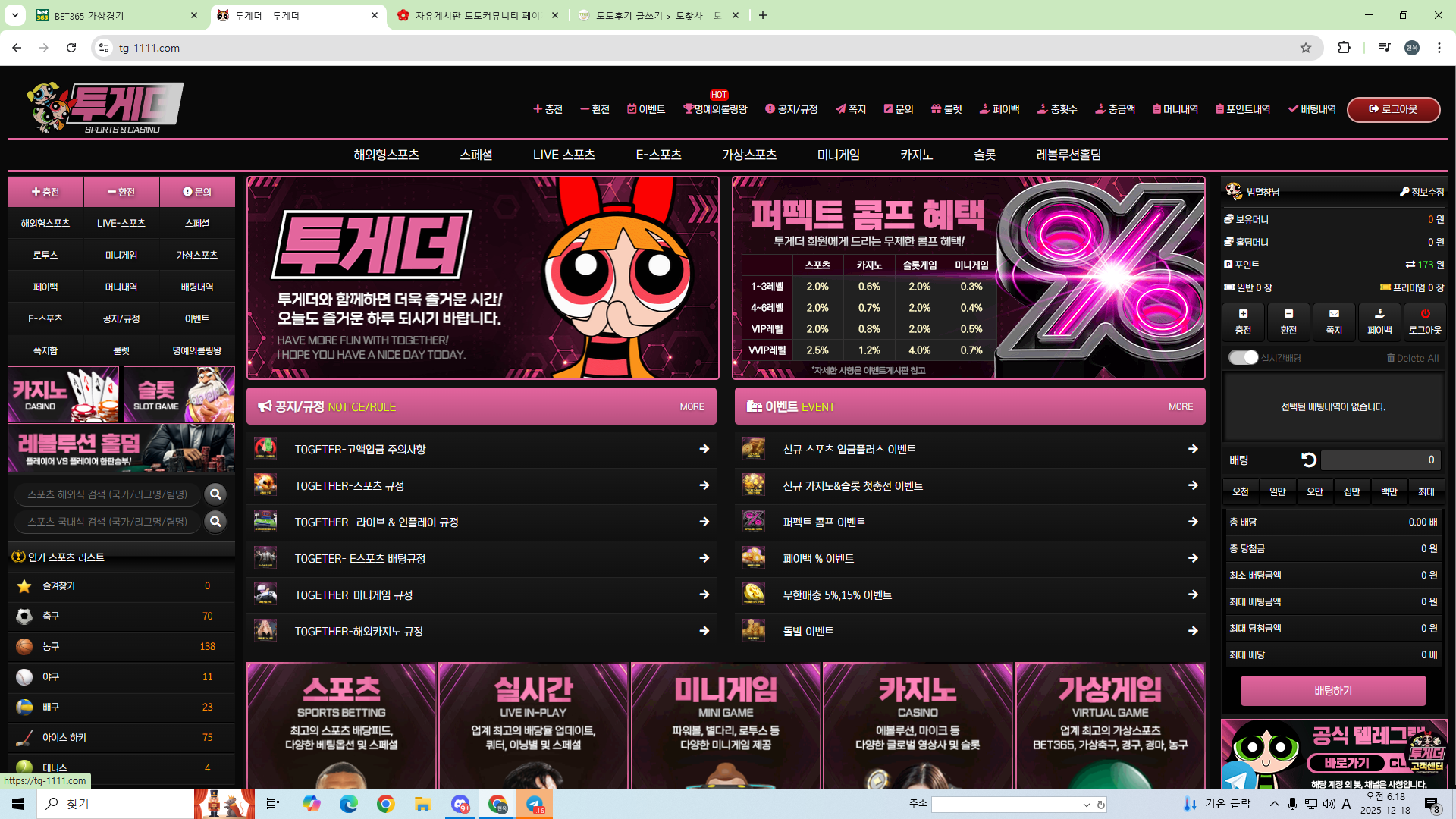1456x819 pixels.
Task: Open MORE link in 이벤트 section
Action: click(1180, 407)
